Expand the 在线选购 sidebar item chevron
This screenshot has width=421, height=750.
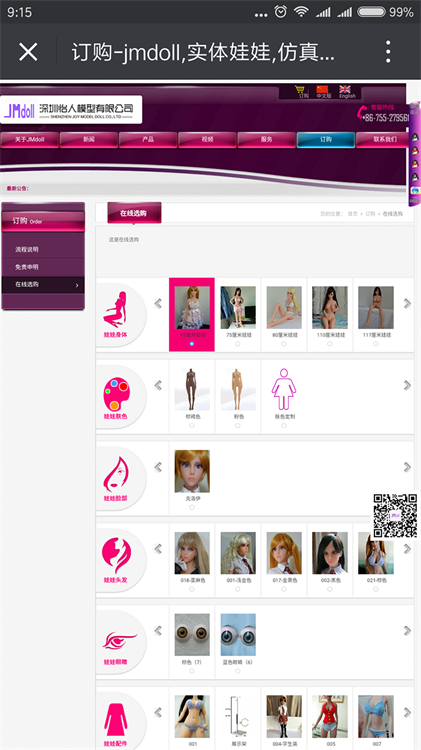click(x=77, y=286)
